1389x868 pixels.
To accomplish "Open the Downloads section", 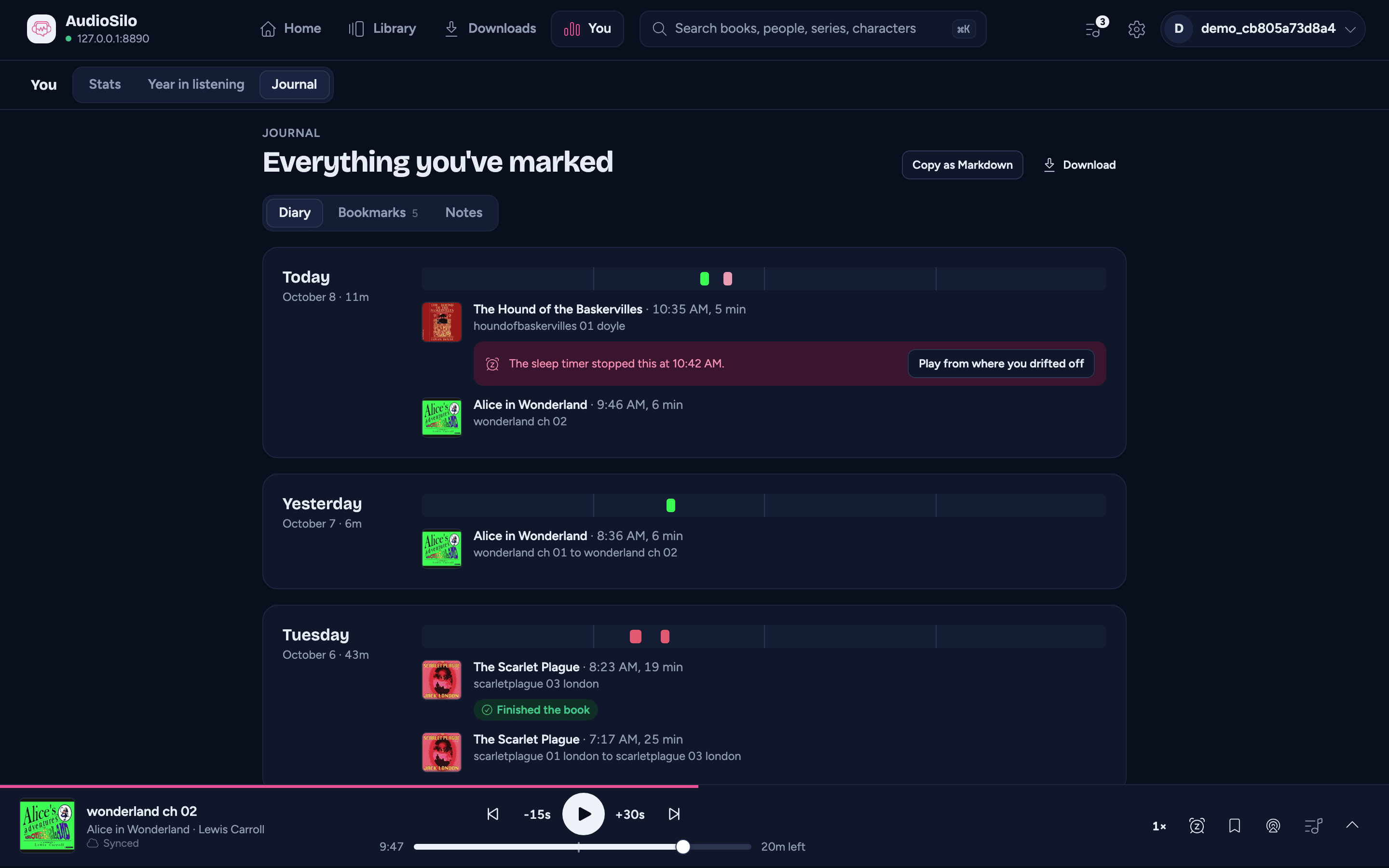I will coord(491,29).
